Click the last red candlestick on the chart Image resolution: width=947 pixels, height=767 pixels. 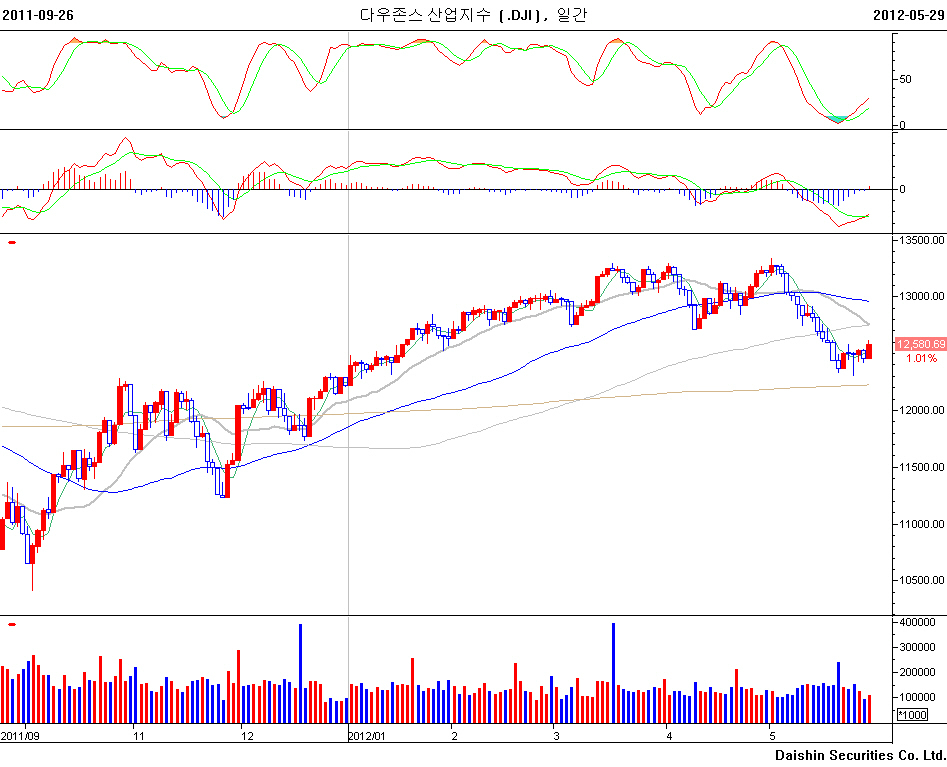869,351
